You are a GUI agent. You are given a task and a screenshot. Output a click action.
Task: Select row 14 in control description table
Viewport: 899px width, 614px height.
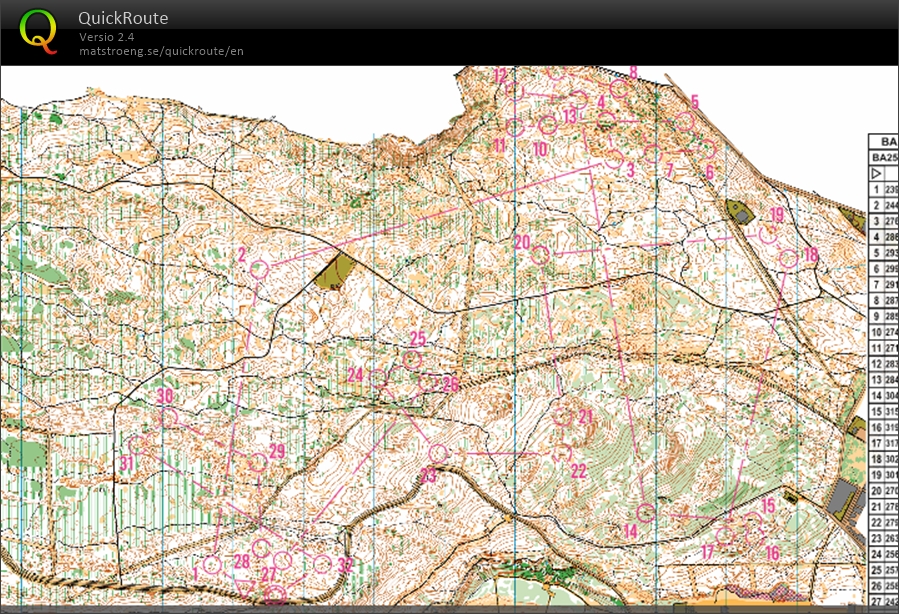(882, 395)
